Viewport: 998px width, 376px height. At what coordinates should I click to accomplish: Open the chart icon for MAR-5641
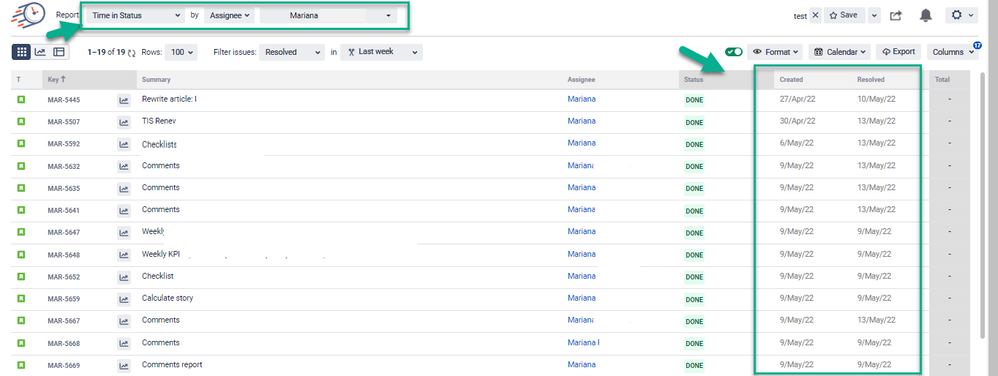pos(124,211)
